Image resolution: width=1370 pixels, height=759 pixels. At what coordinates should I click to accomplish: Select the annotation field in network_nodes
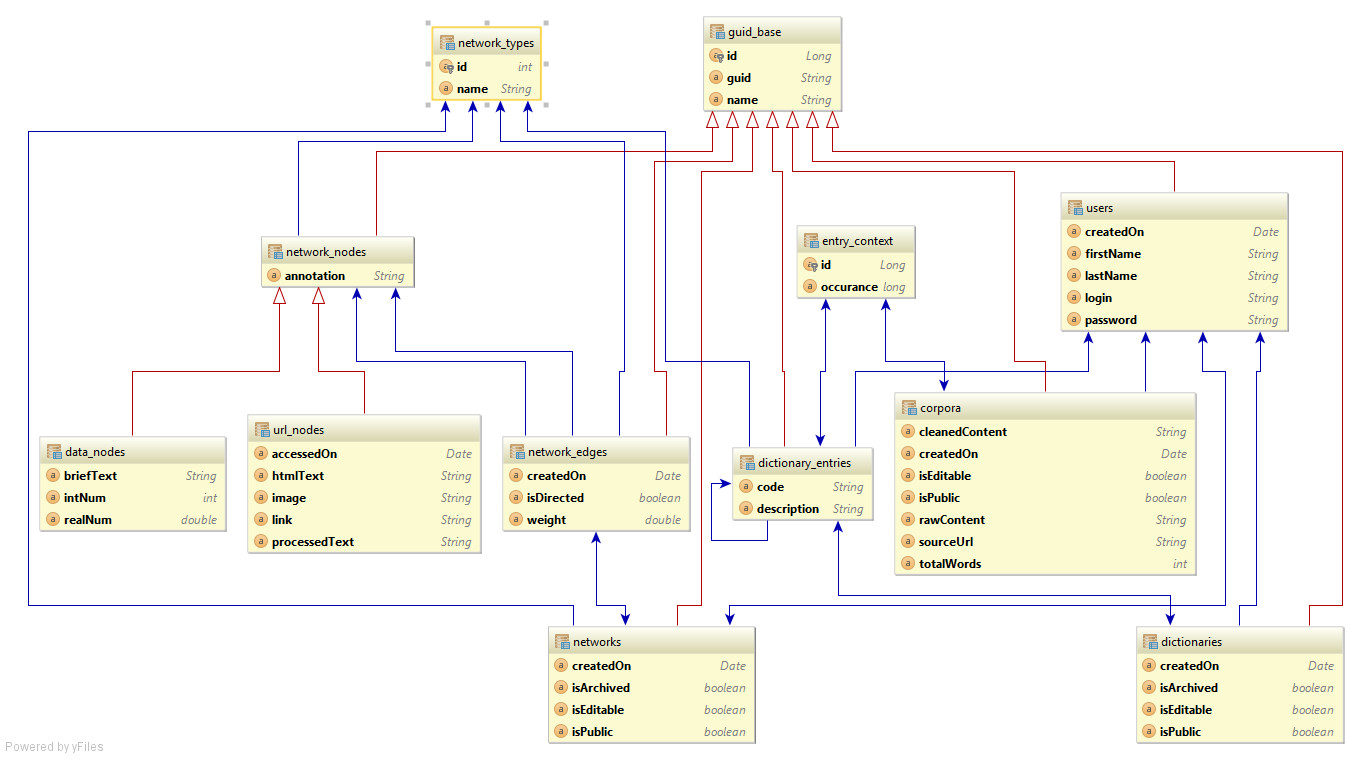(x=314, y=276)
